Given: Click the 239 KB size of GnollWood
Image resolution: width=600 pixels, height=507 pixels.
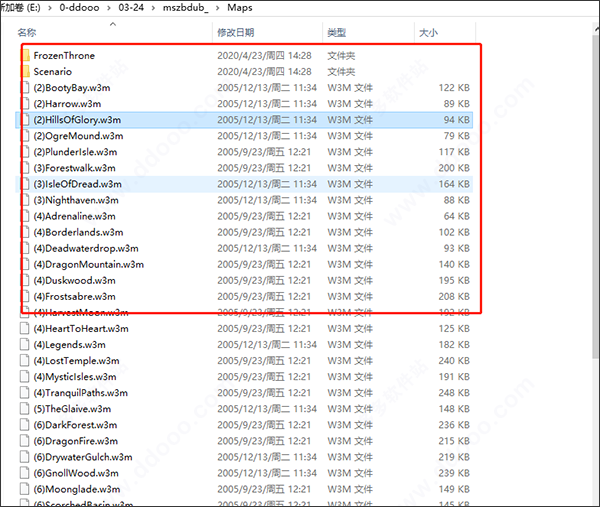Looking at the screenshot, I should pos(454,473).
